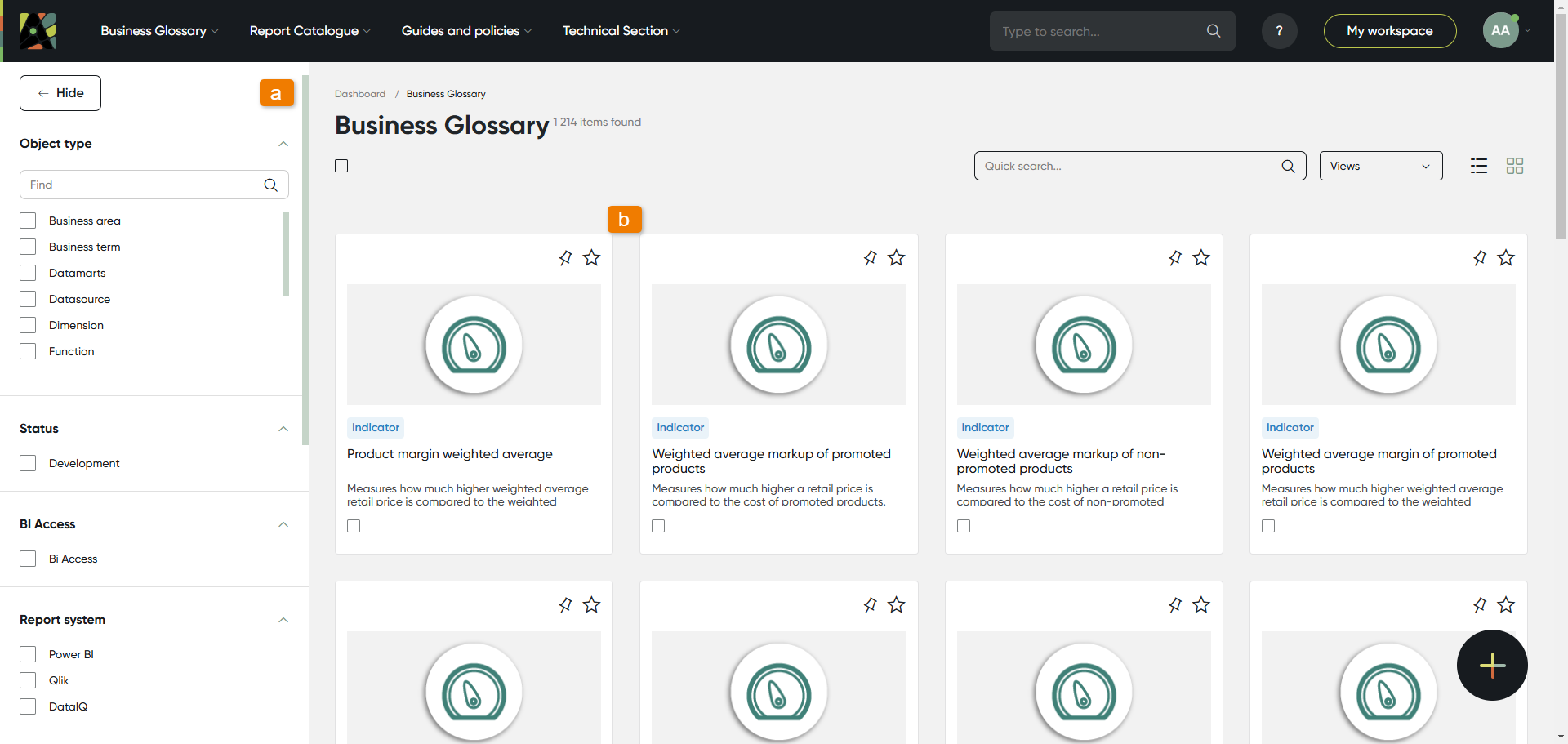Hide the filter sidebar
This screenshot has width=1568, height=744.
point(60,93)
